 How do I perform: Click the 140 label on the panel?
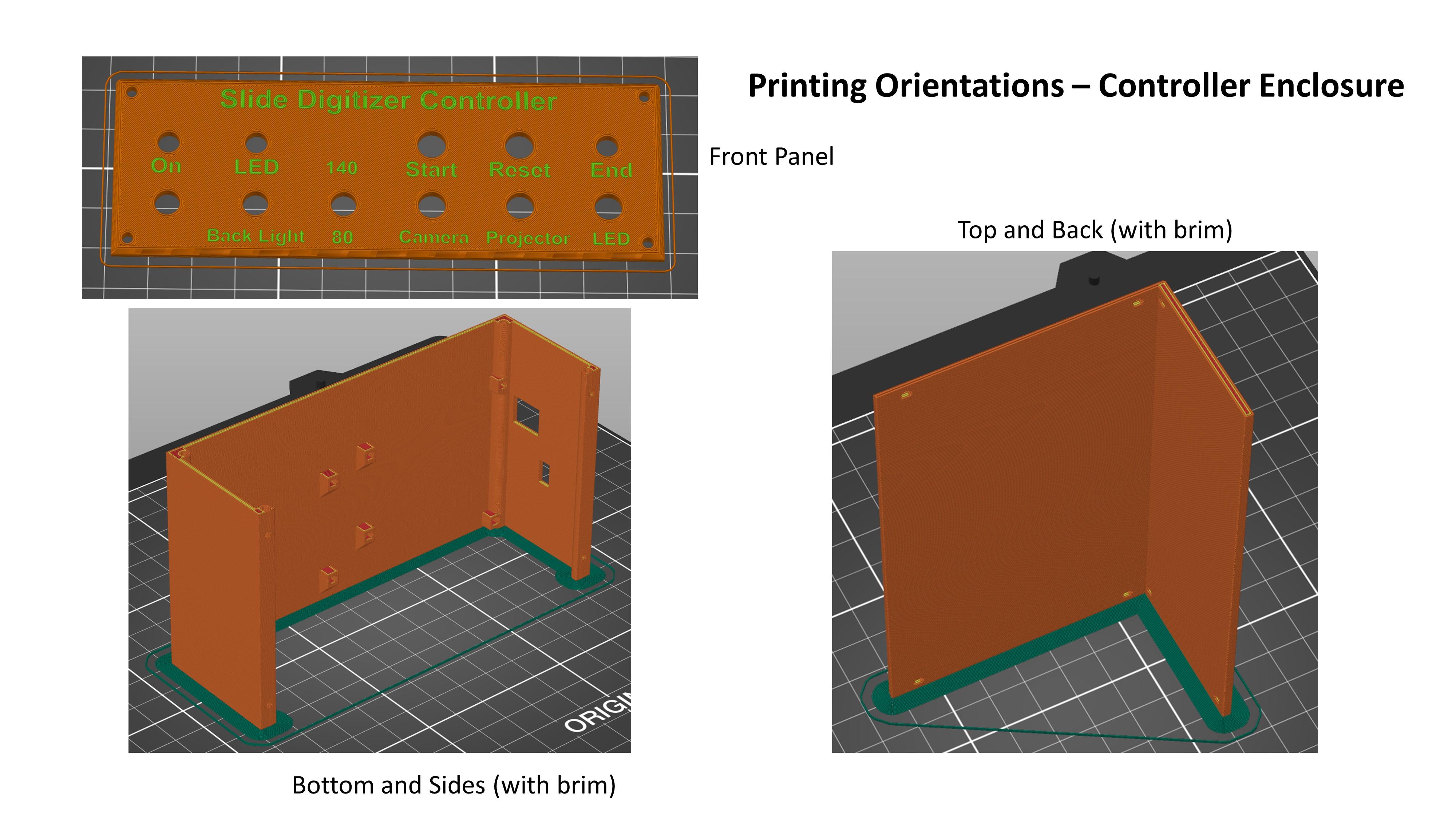point(342,168)
